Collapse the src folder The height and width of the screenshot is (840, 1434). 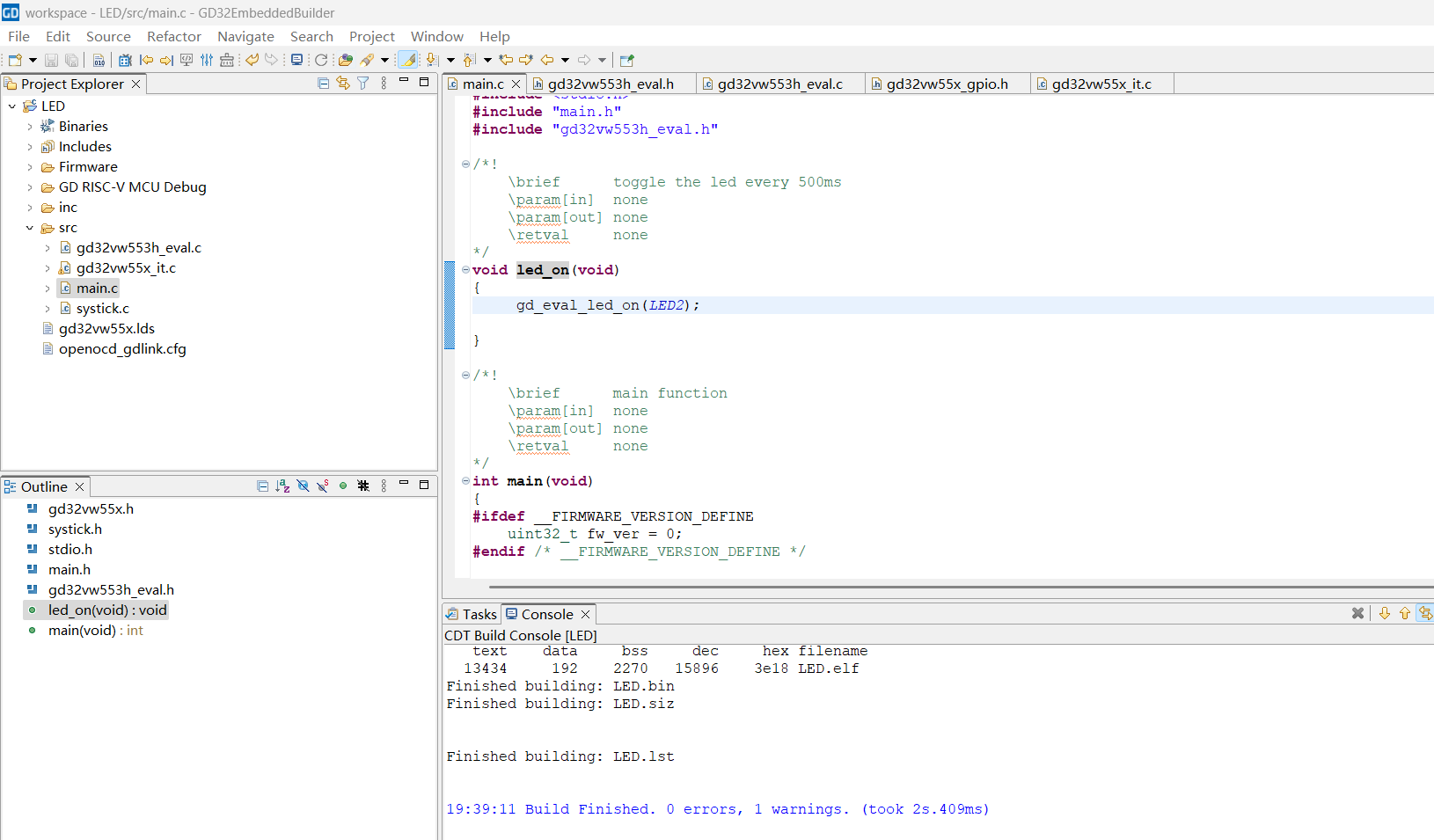pyautogui.click(x=30, y=228)
